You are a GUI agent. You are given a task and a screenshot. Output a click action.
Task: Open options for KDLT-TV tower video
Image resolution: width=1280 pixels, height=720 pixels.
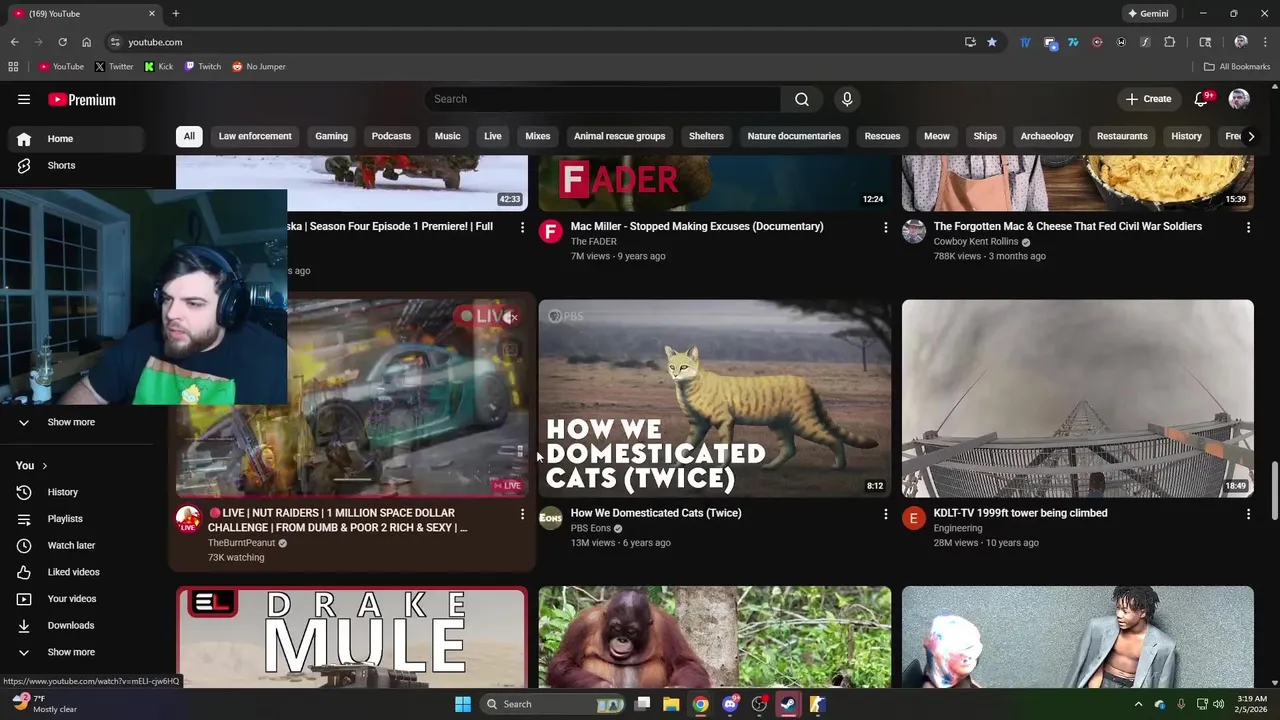point(1248,514)
